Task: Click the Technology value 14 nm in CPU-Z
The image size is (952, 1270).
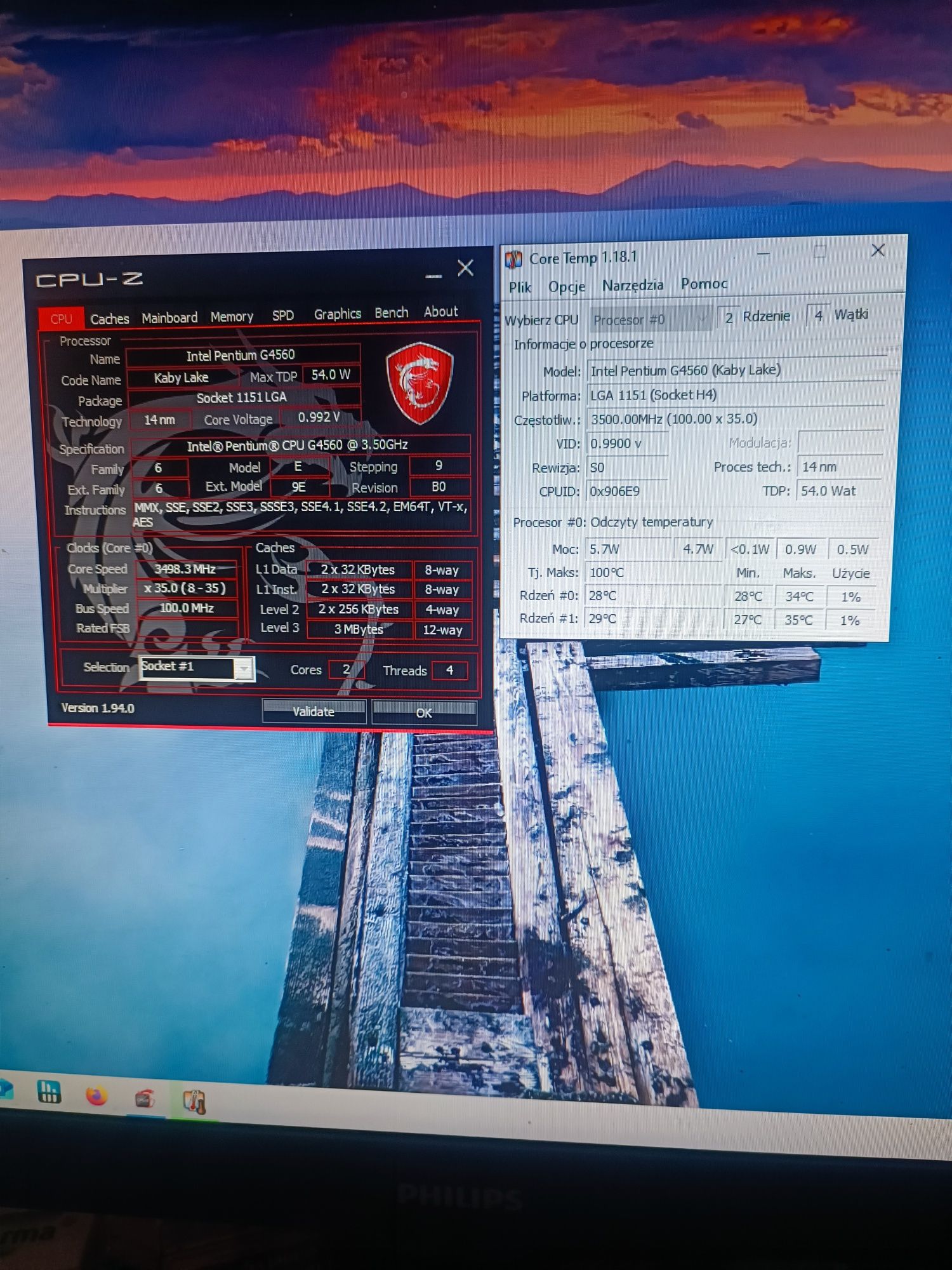Action: (159, 420)
